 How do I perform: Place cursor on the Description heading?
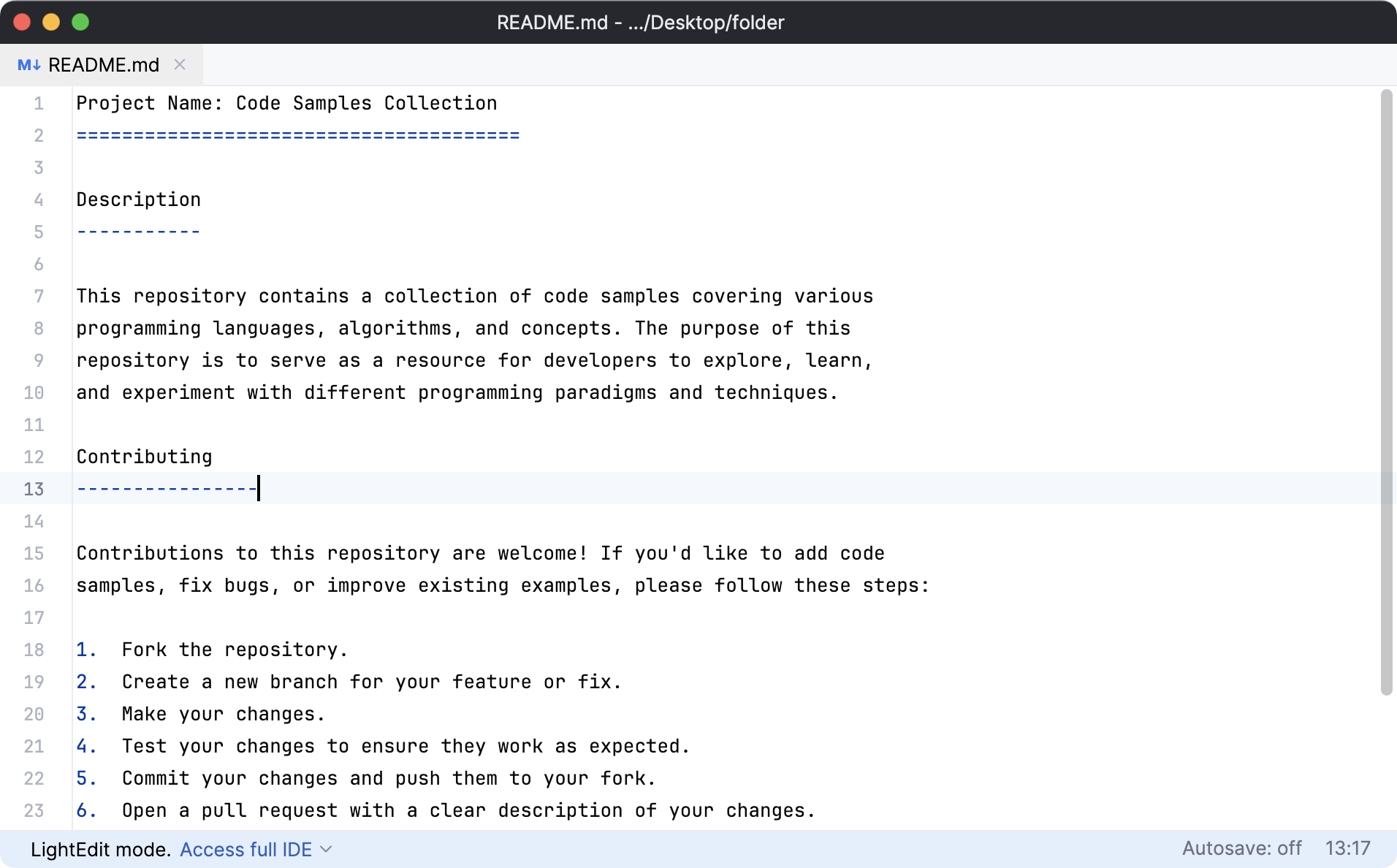click(x=138, y=199)
